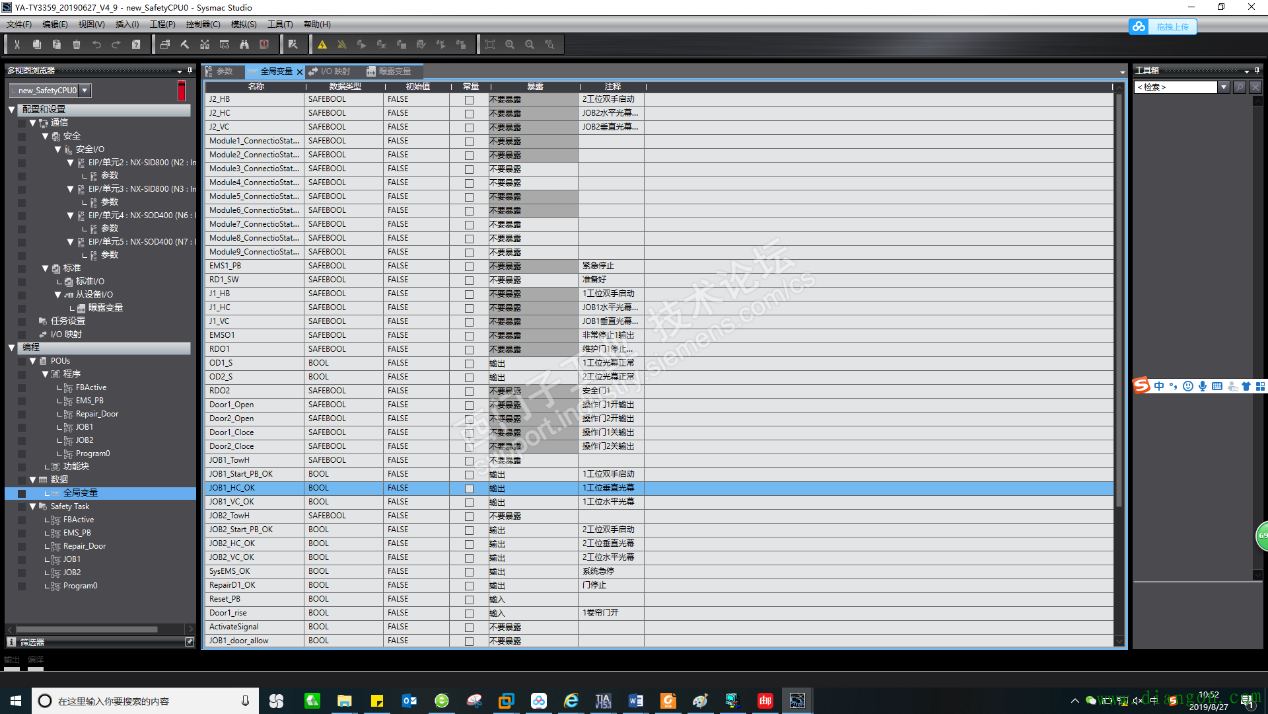Open Microsoft Edge from the taskbar

point(571,701)
